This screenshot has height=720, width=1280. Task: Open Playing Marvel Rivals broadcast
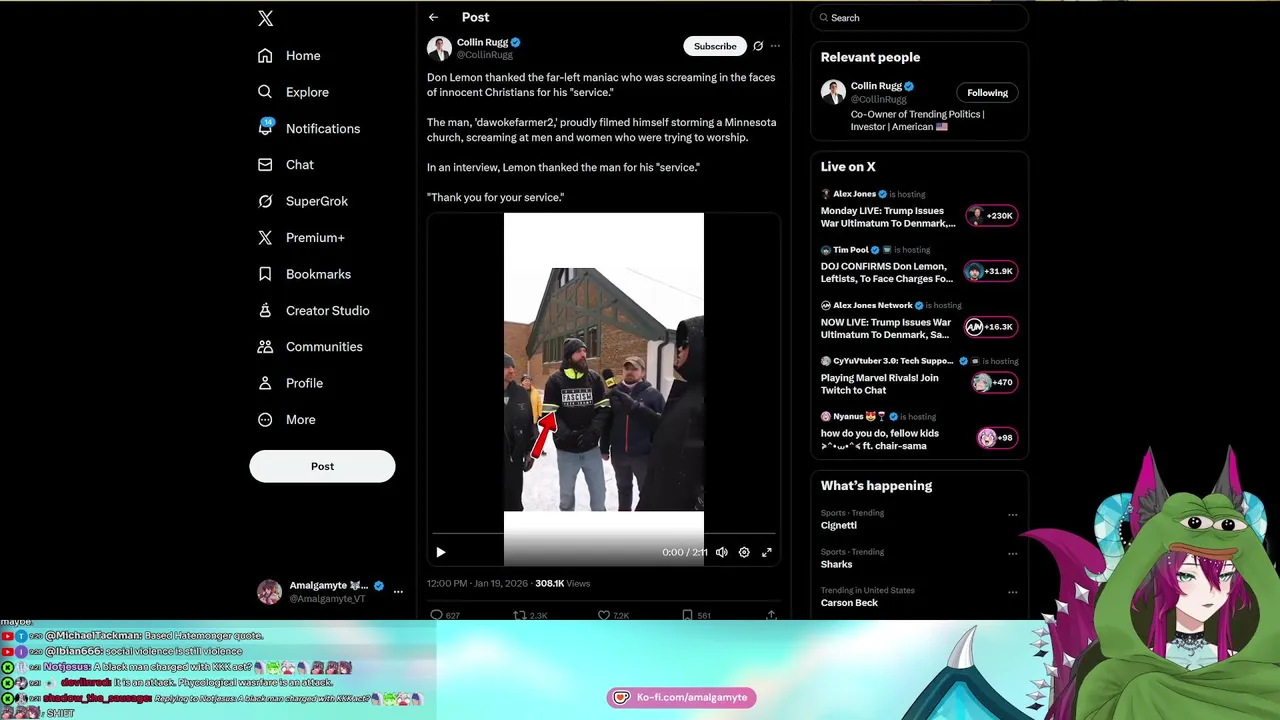click(880, 384)
